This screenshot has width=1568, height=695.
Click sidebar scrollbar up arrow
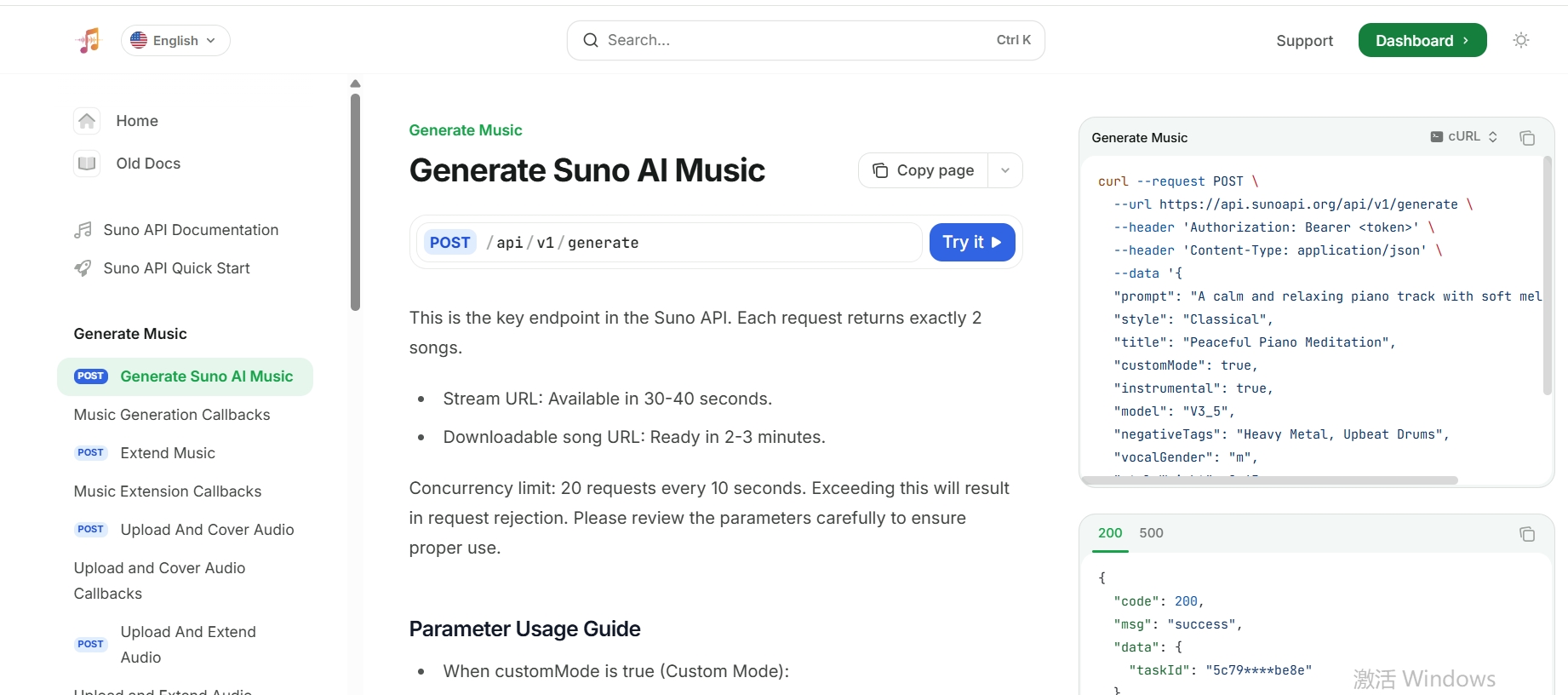click(355, 83)
